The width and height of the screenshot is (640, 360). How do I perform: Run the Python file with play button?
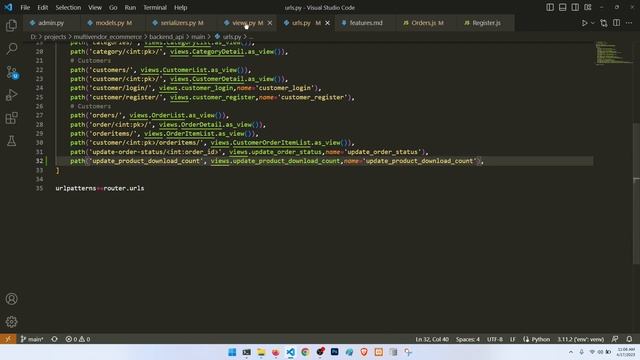click(x=584, y=23)
